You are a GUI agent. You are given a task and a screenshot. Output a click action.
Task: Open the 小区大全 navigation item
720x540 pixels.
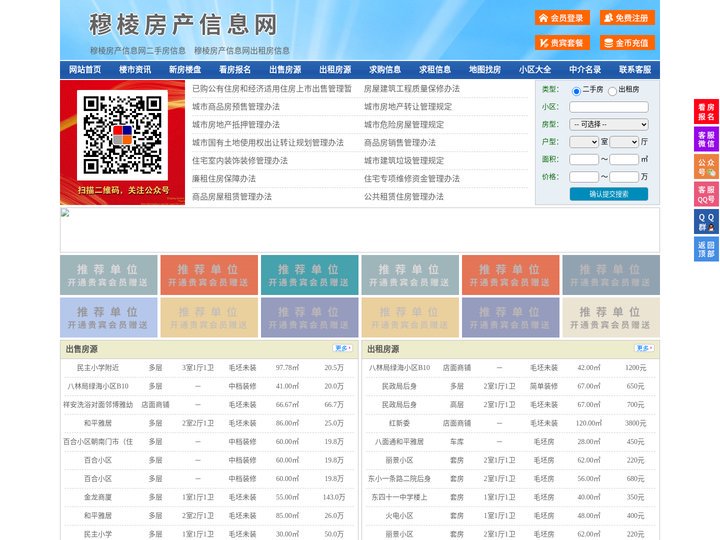pos(535,70)
